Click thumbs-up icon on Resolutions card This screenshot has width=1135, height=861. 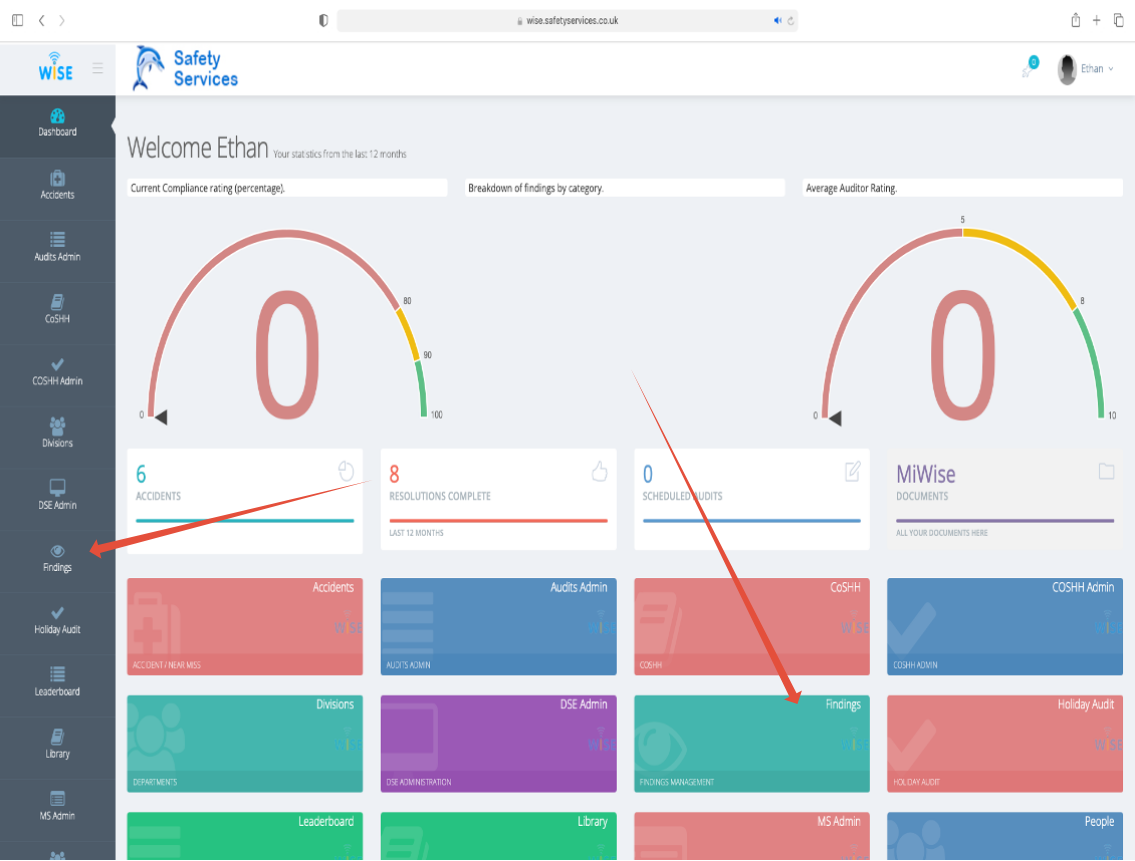click(599, 471)
